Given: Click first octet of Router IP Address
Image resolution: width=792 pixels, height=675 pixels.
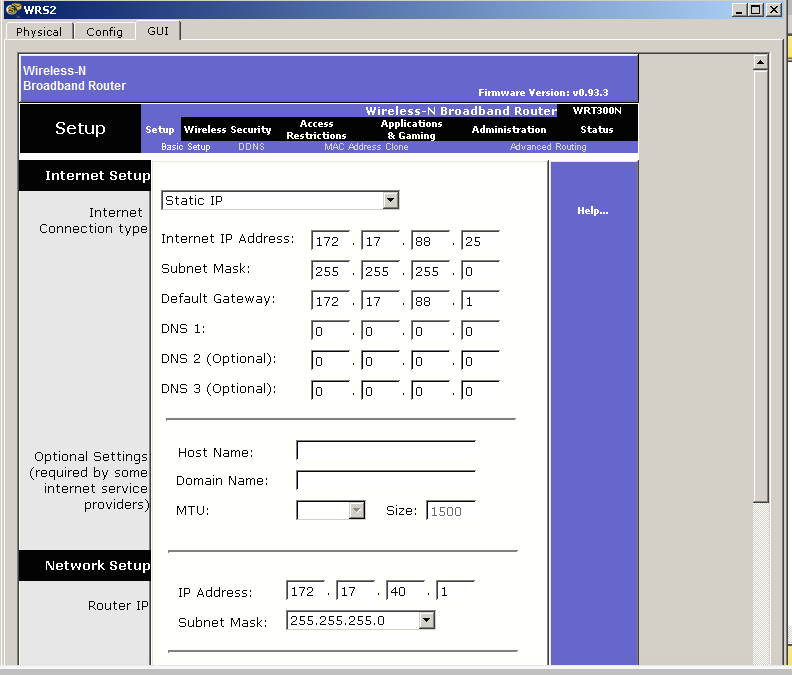Looking at the screenshot, I should click(305, 591).
